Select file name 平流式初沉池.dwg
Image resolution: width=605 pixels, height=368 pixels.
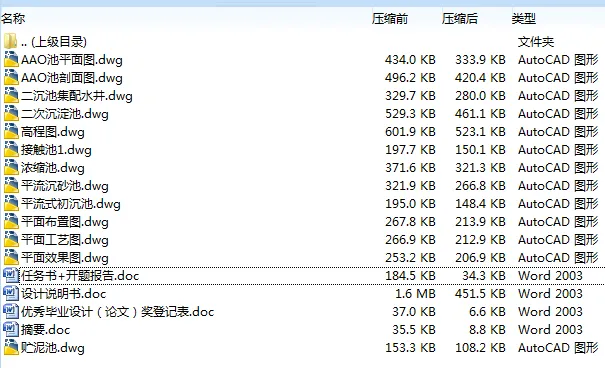tap(71, 204)
